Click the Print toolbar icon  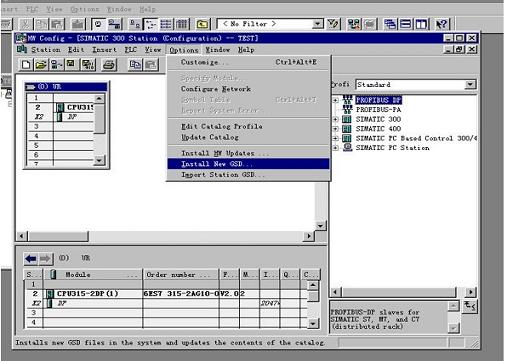click(x=109, y=64)
